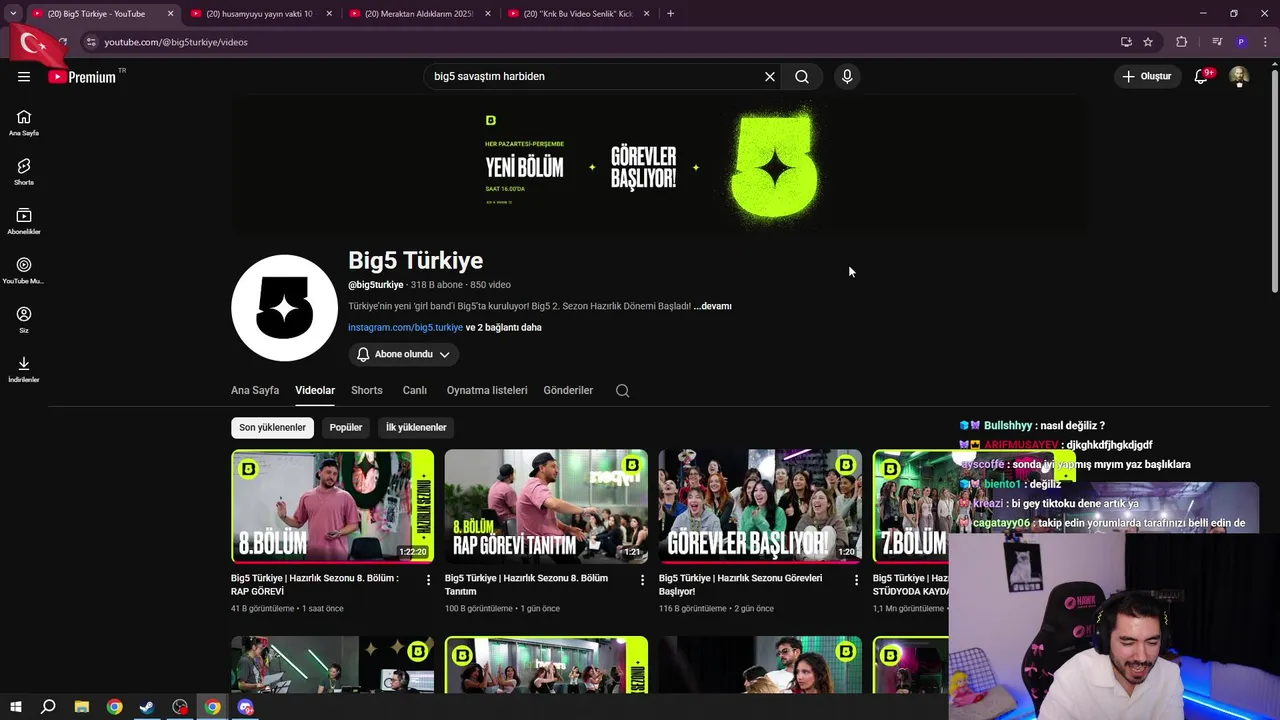Open the YouTube guide hamburger menu

[x=24, y=76]
